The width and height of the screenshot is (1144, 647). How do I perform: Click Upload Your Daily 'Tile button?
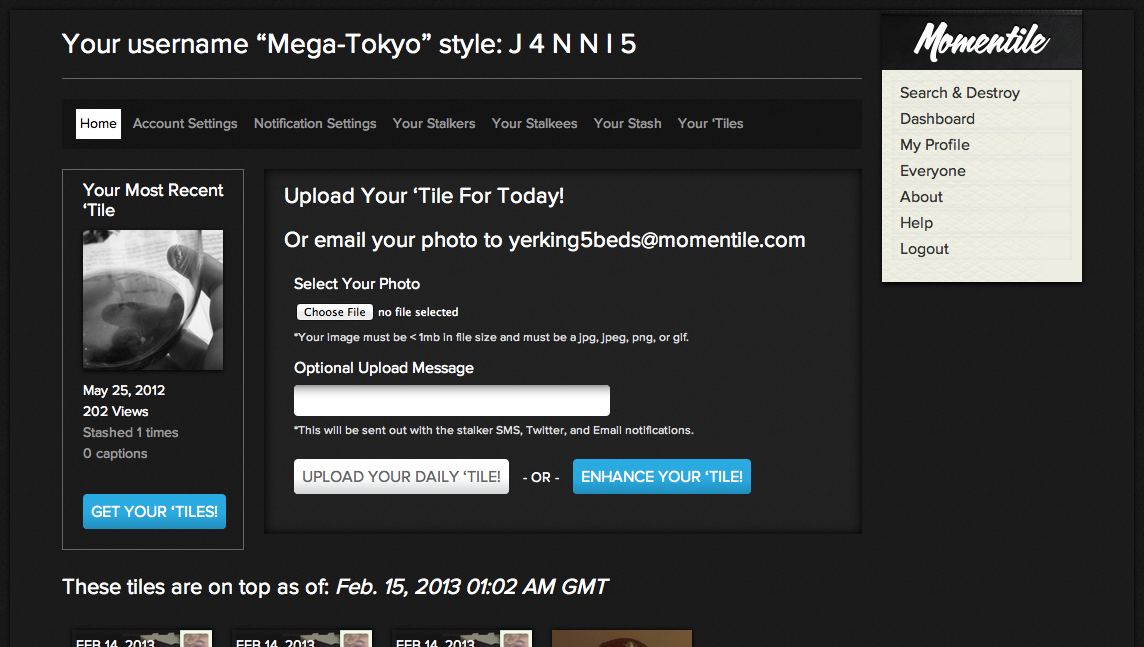[x=401, y=476]
